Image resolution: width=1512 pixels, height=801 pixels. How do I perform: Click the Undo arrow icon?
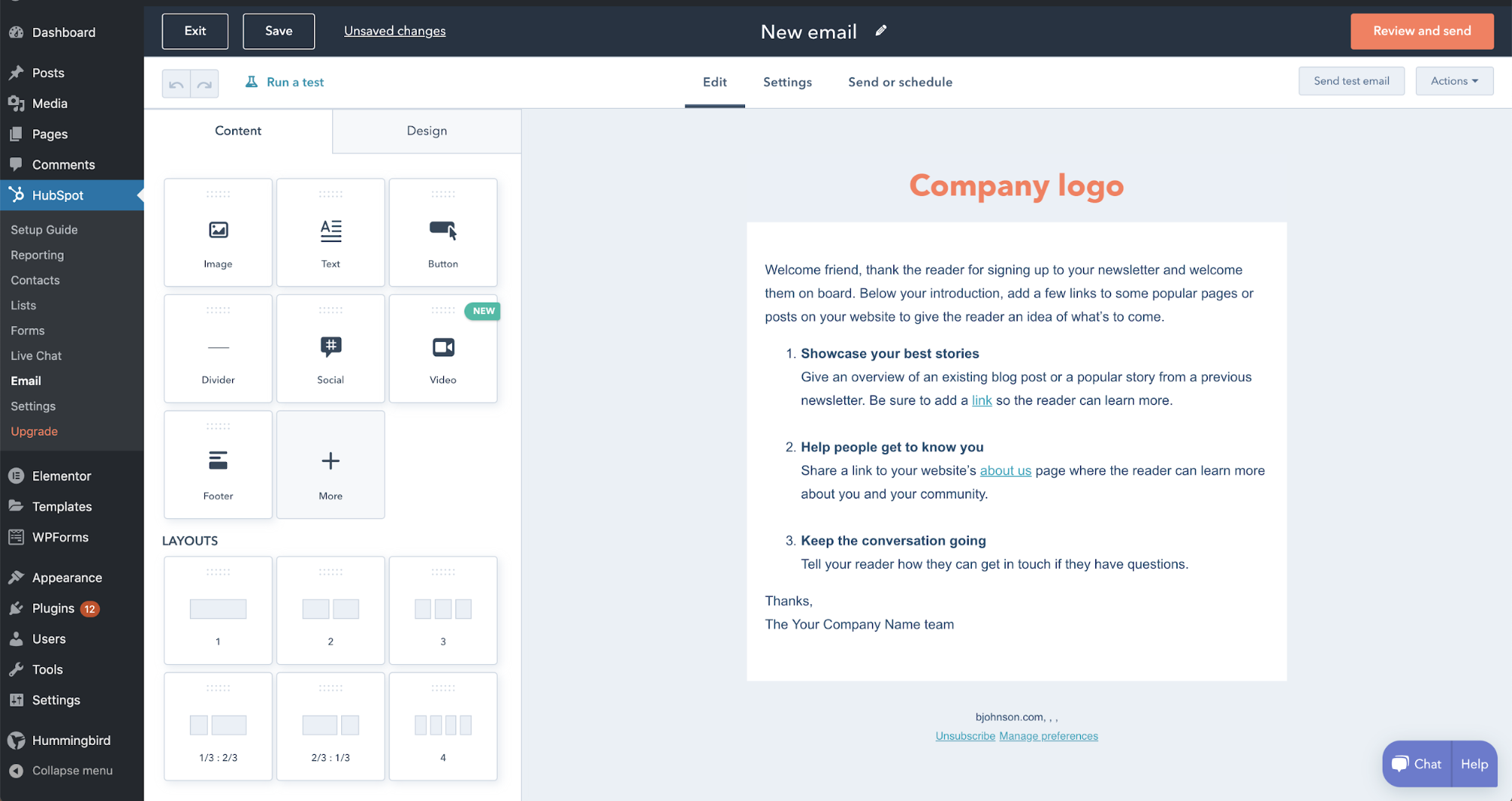coord(176,83)
